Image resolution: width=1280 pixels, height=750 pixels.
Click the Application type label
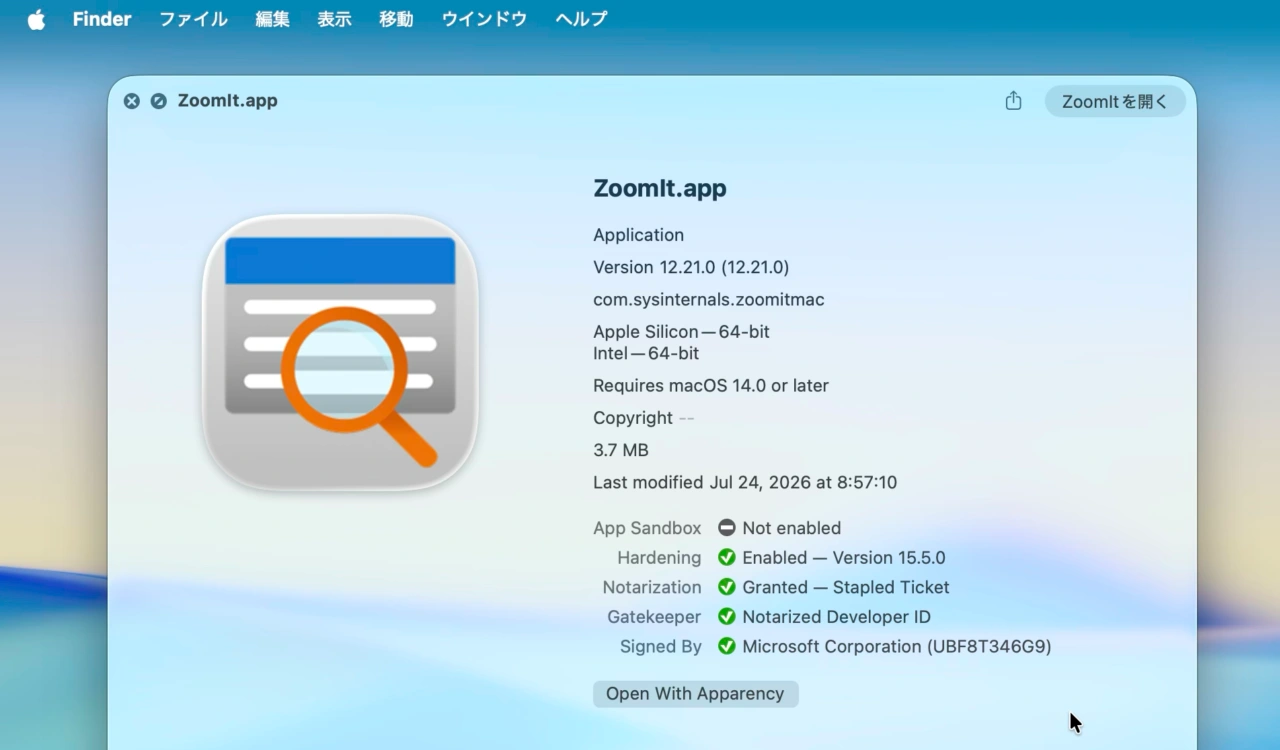(x=639, y=236)
